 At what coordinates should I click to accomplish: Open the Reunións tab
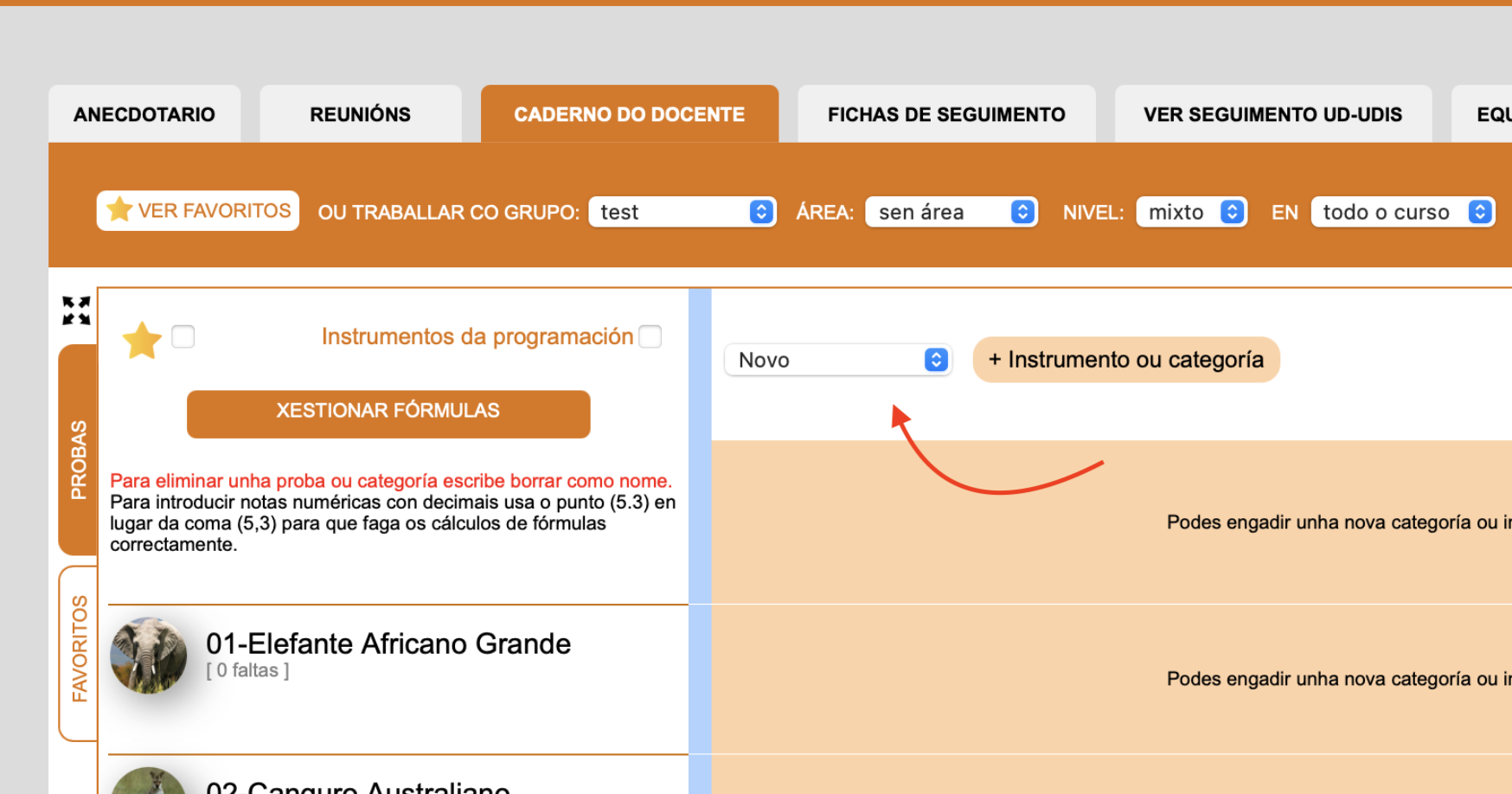click(x=360, y=114)
